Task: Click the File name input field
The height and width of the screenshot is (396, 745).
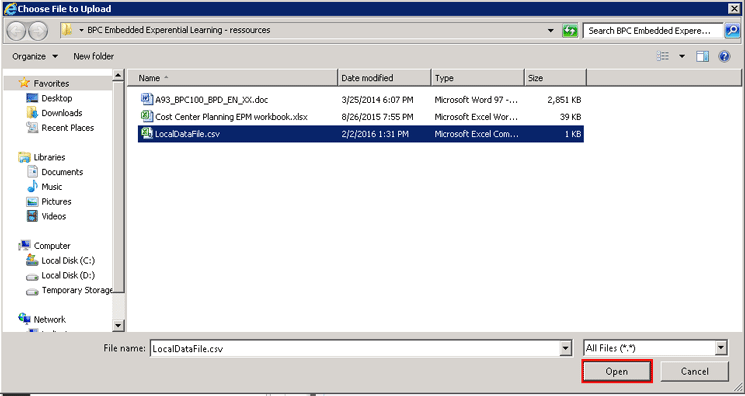Action: tap(355, 348)
